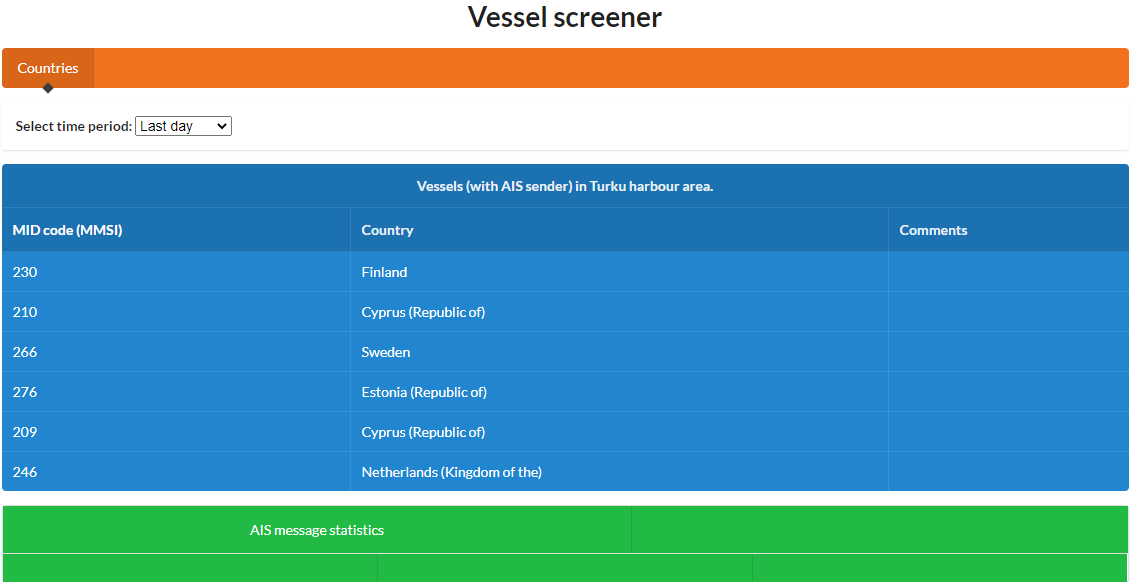The height and width of the screenshot is (582, 1132).
Task: Click the AIS message statistics header
Action: point(316,529)
